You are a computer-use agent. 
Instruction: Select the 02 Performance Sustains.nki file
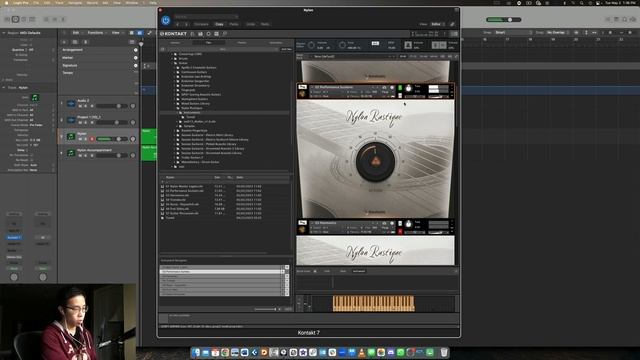[184, 191]
